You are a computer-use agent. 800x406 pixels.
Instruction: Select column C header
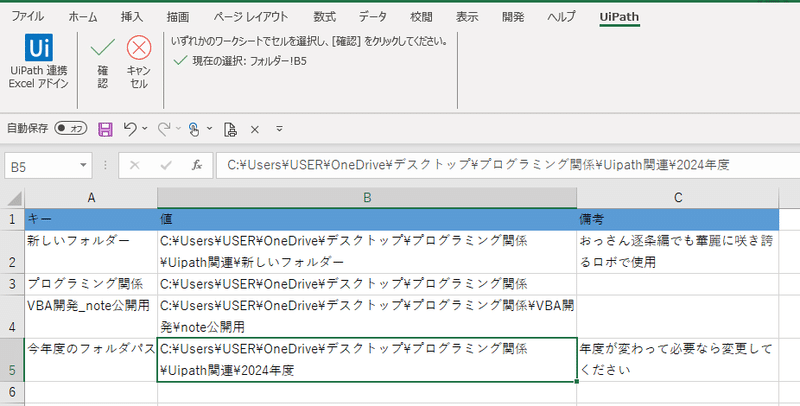pyautogui.click(x=678, y=198)
